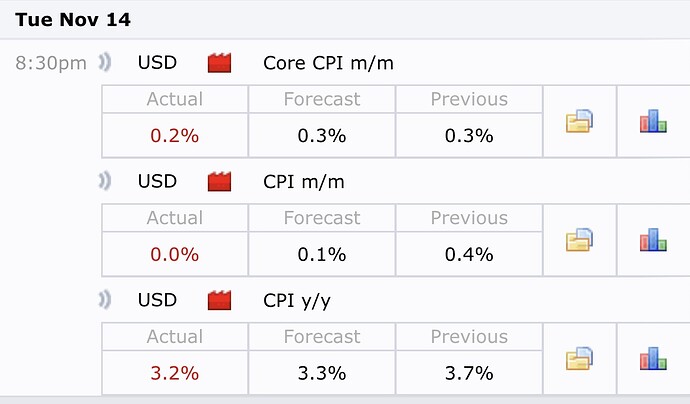Open the detail folder for CPI y/y

(580, 359)
